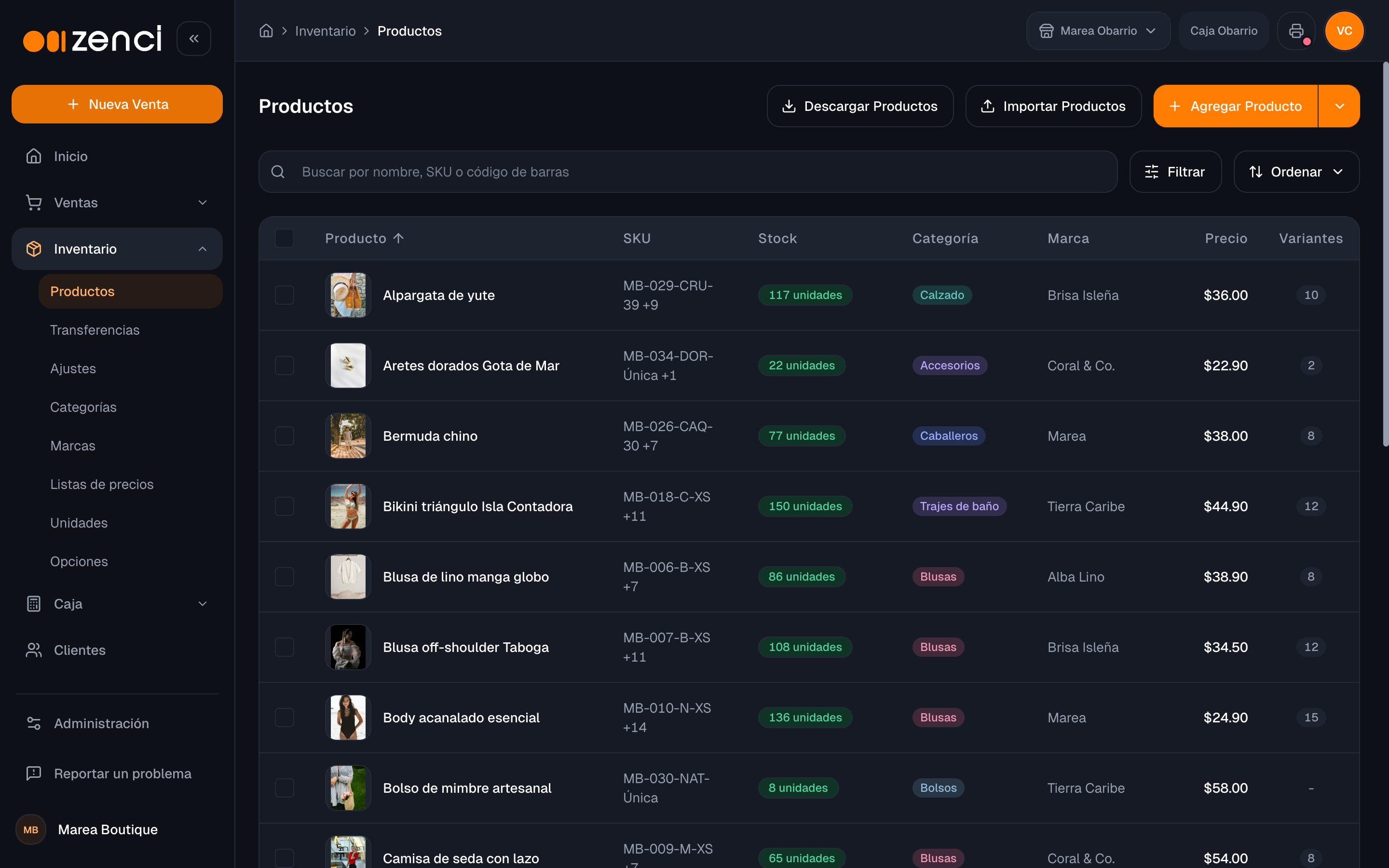
Task: Check the Bikini triángulo Isla Contadora checkbox
Action: [284, 506]
